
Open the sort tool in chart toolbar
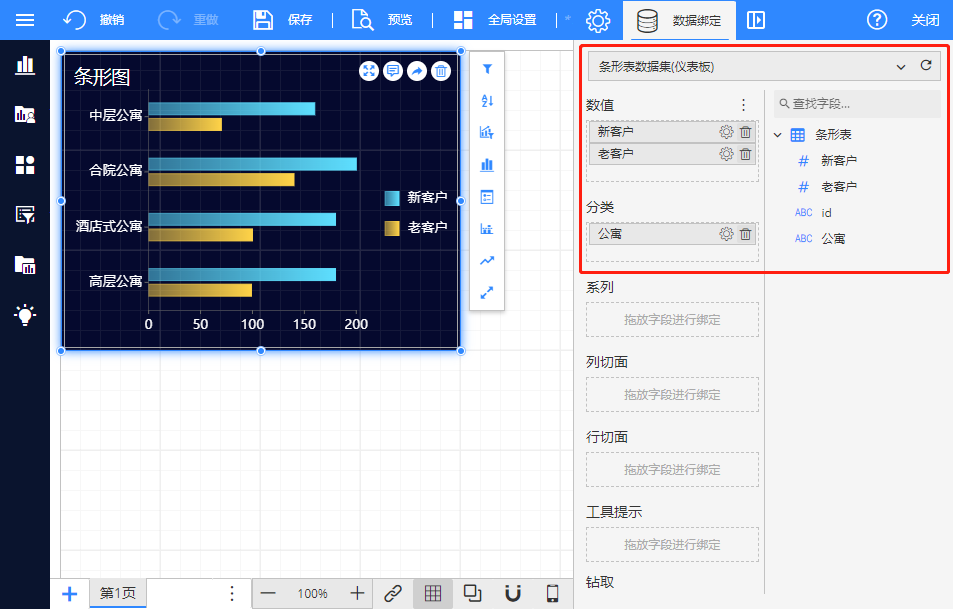487,101
